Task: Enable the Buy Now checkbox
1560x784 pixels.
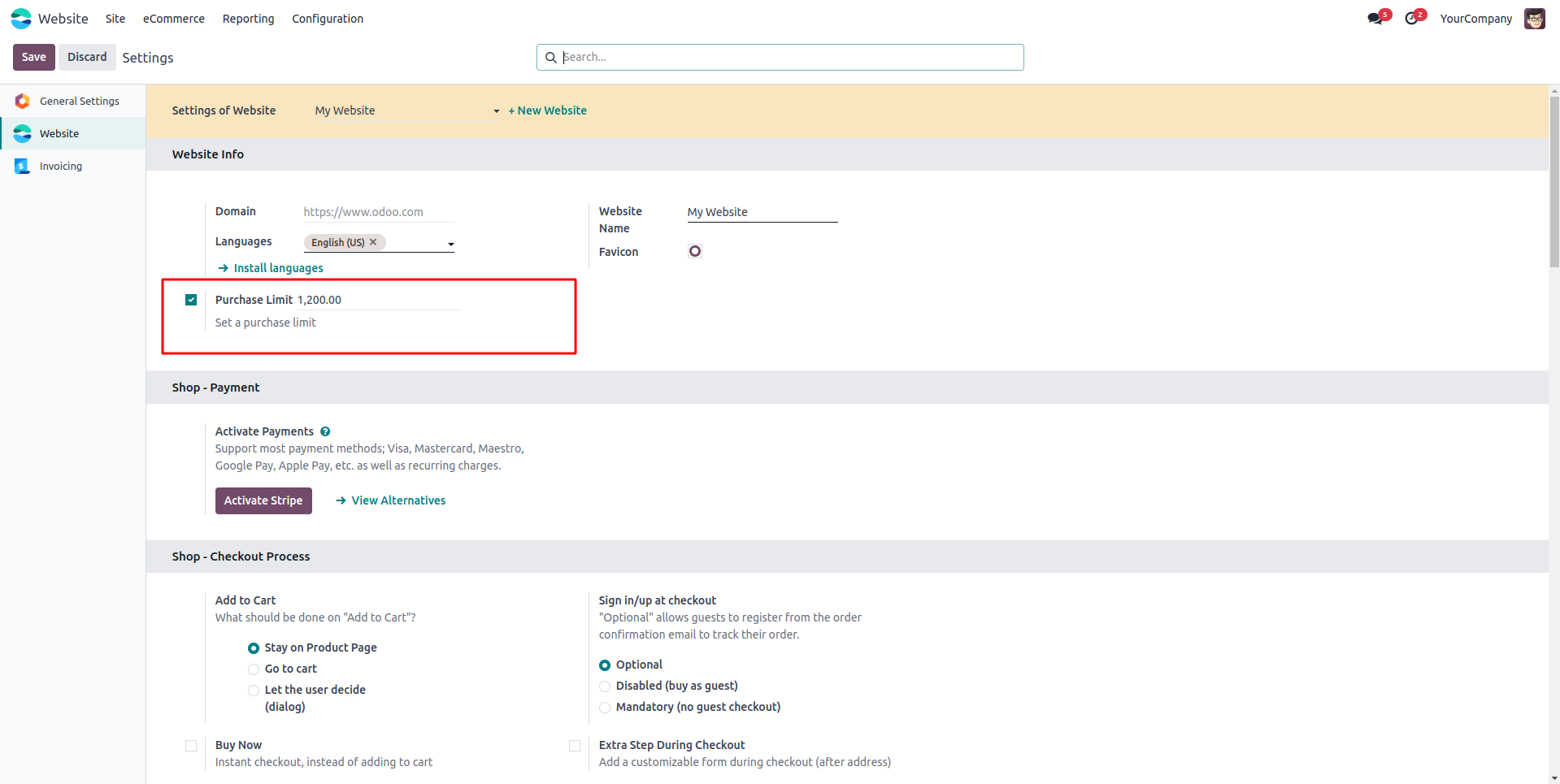Action: (x=191, y=745)
